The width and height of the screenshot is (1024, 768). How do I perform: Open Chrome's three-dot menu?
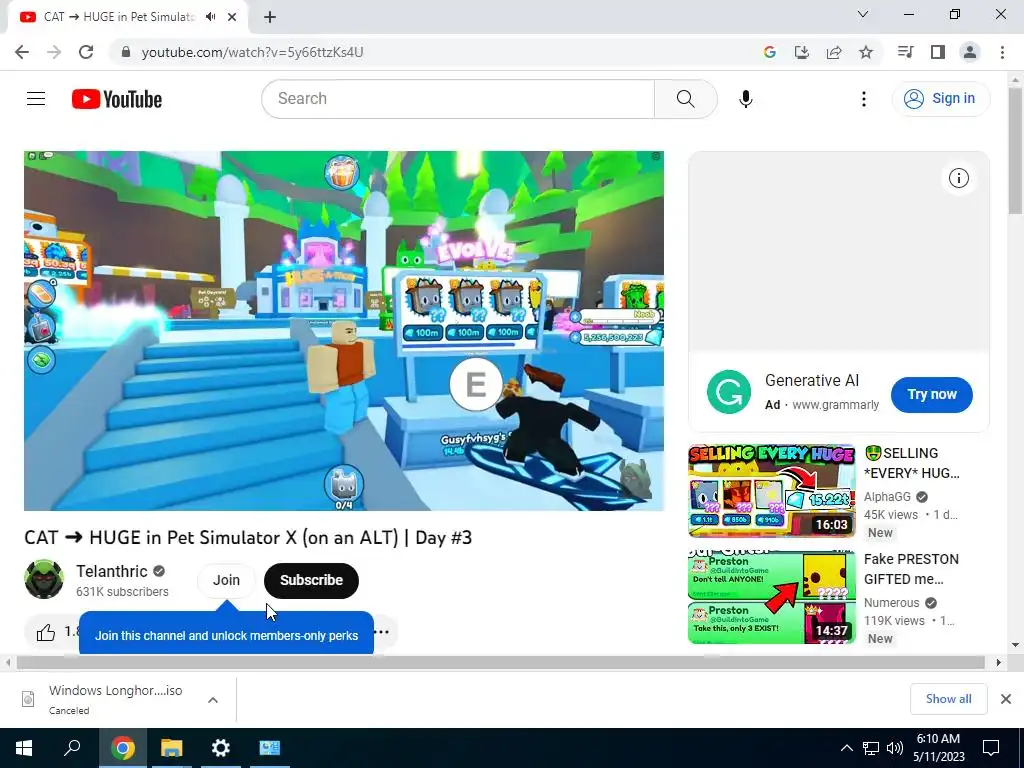(x=1002, y=52)
